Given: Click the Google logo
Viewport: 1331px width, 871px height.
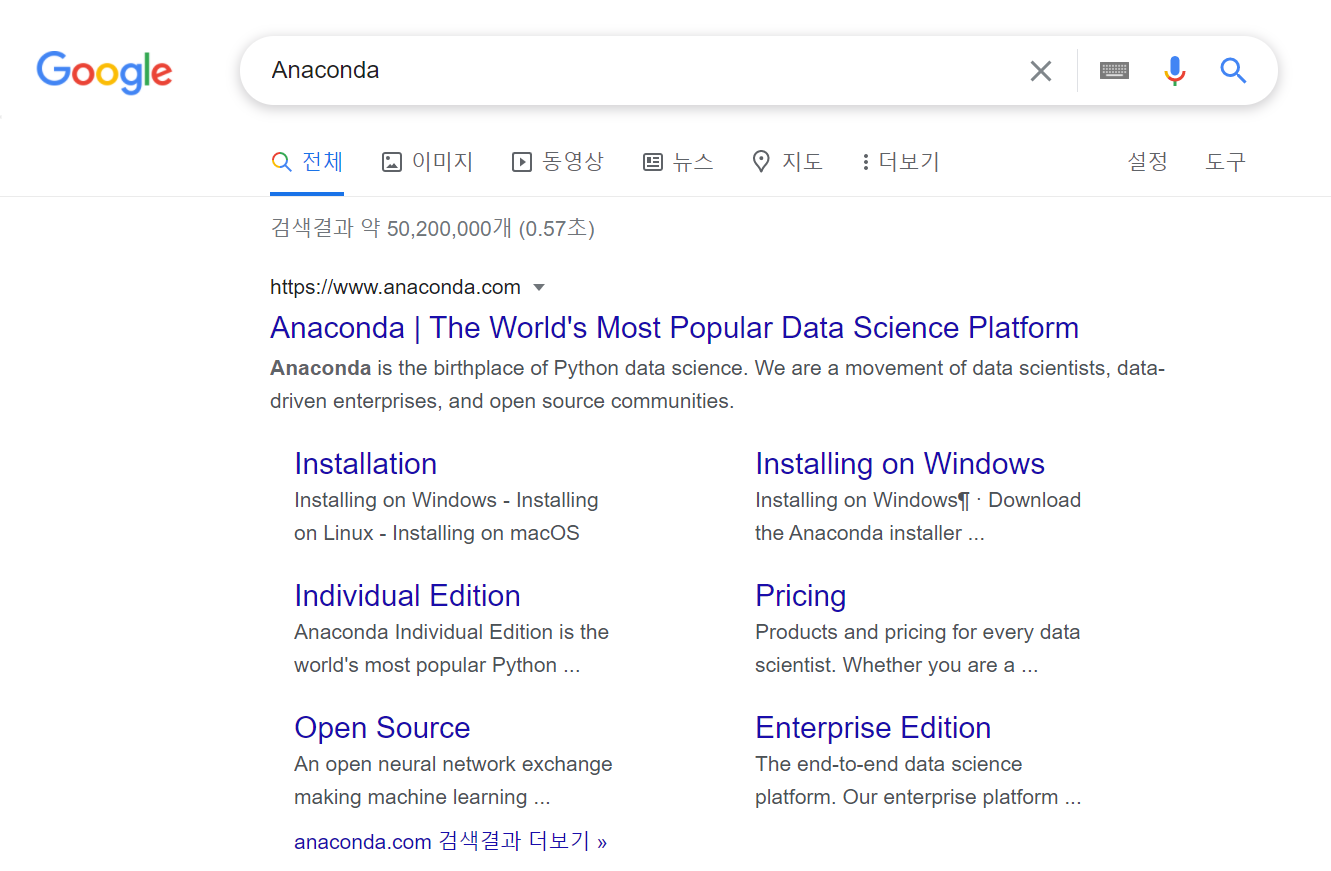Looking at the screenshot, I should tap(104, 72).
